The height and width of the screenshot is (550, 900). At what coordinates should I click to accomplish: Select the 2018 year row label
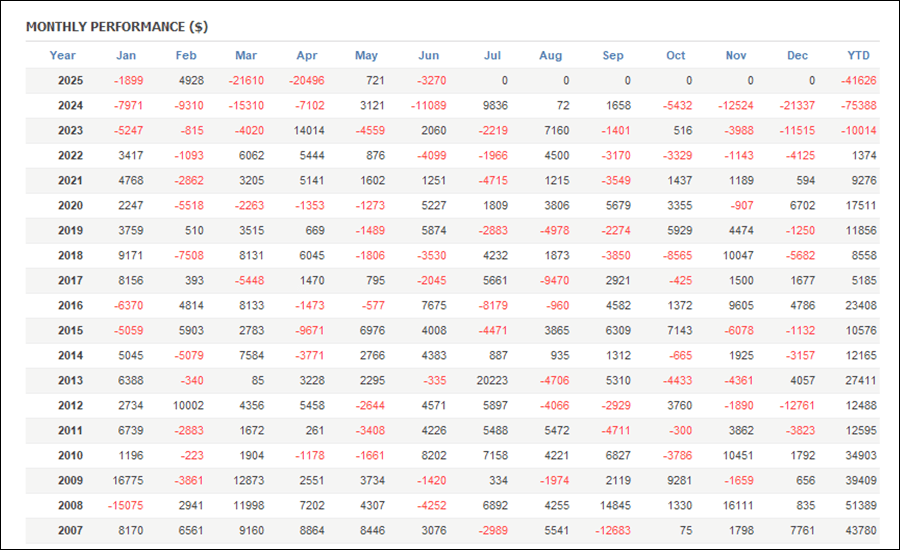(70, 255)
